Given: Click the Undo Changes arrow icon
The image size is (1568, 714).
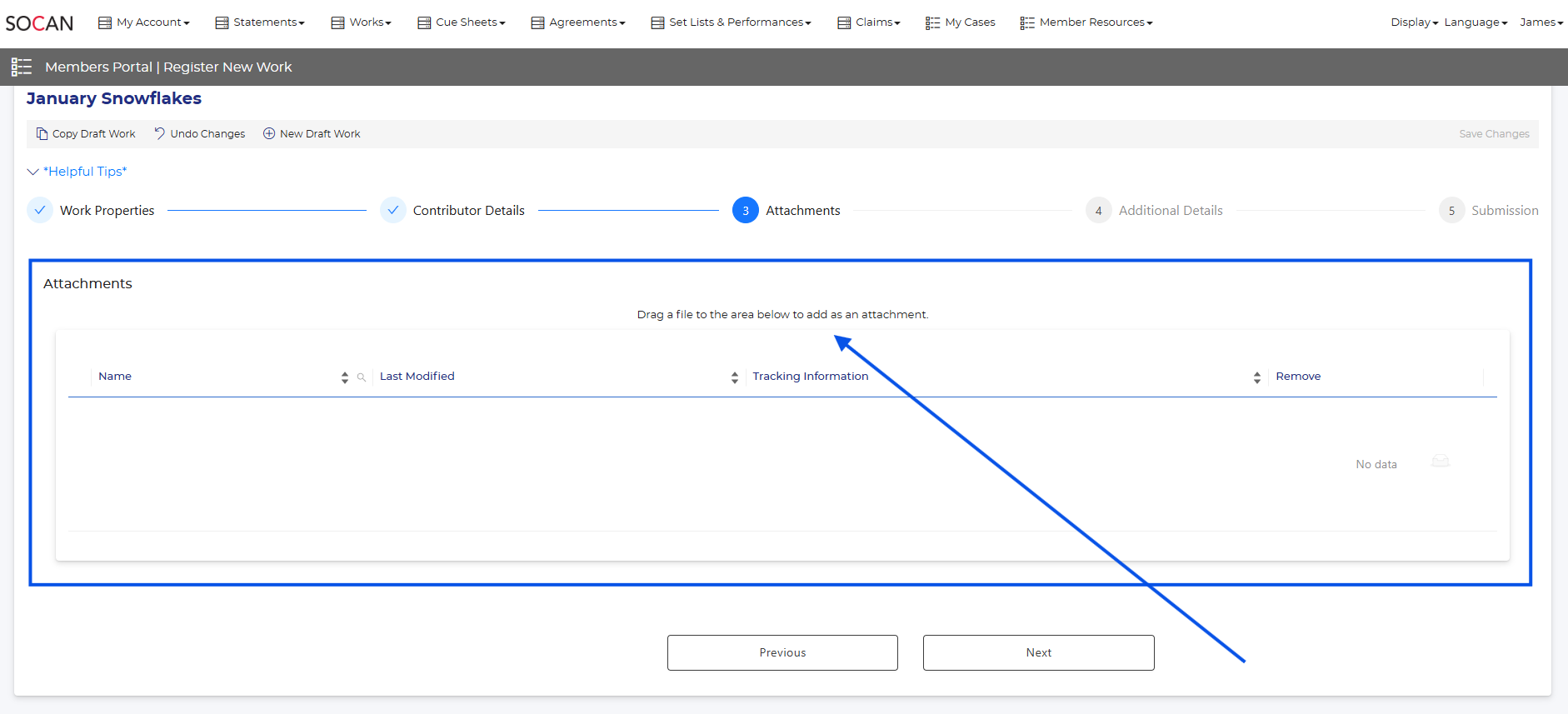Looking at the screenshot, I should click(x=159, y=133).
